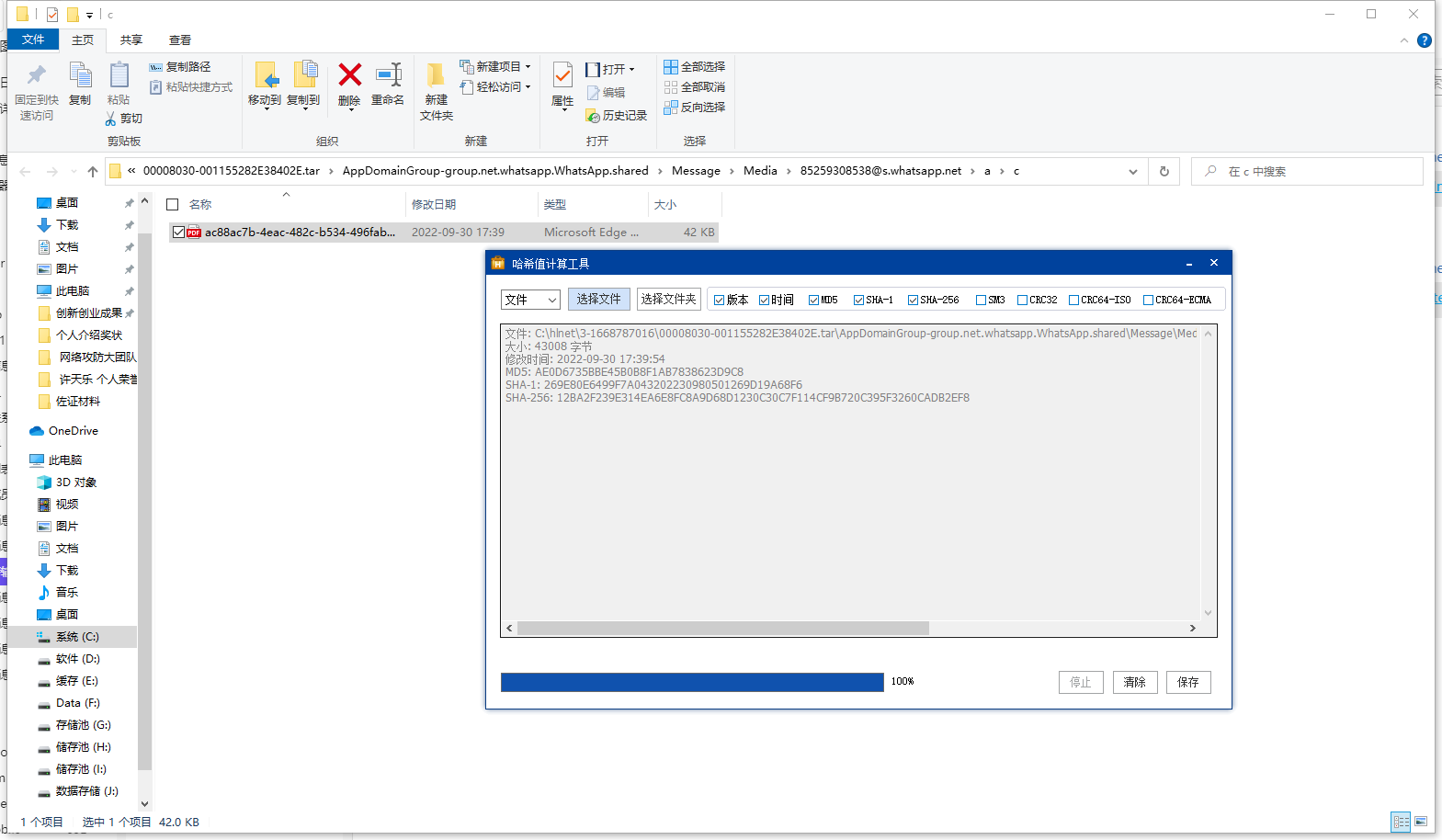The height and width of the screenshot is (840, 1442).
Task: Expand the Easy Access (轻松访问) dropdown
Action: point(528,87)
